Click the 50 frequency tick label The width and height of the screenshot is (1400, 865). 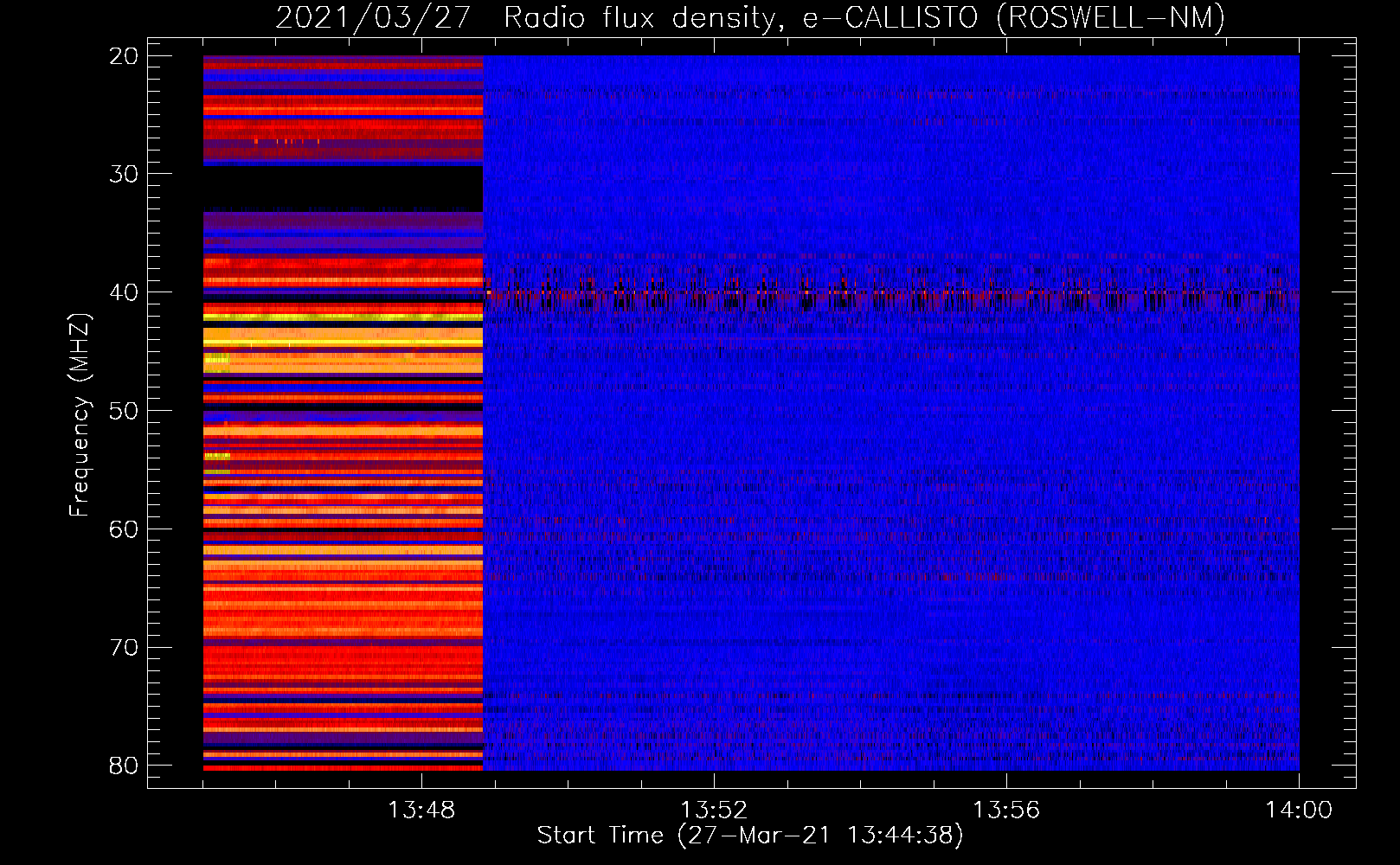124,411
